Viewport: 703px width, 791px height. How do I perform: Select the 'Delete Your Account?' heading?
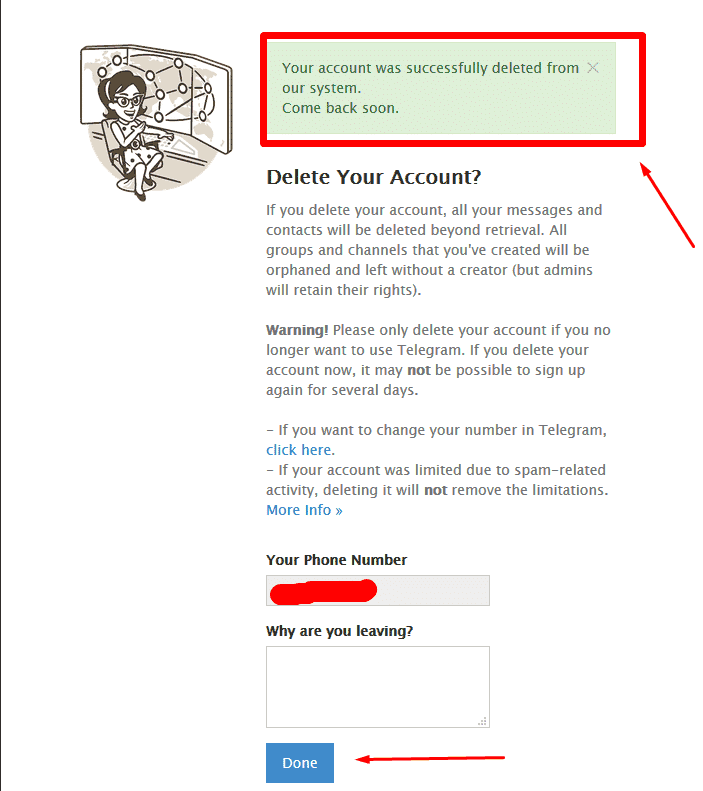click(374, 177)
